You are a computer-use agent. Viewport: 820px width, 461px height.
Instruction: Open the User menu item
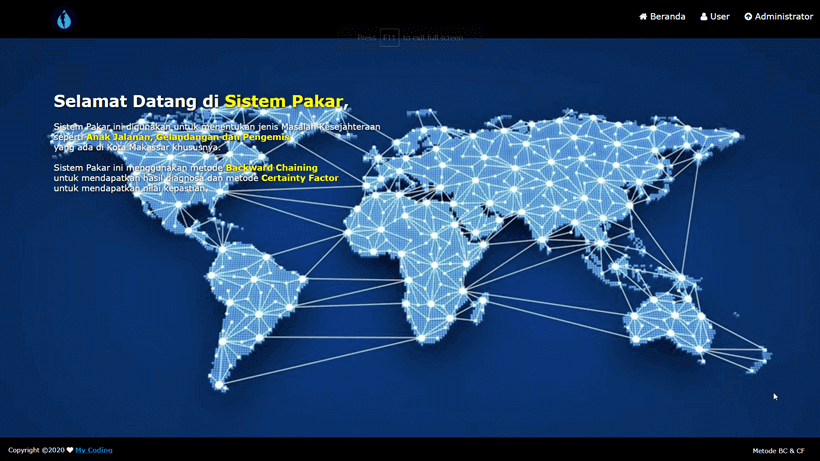(715, 17)
